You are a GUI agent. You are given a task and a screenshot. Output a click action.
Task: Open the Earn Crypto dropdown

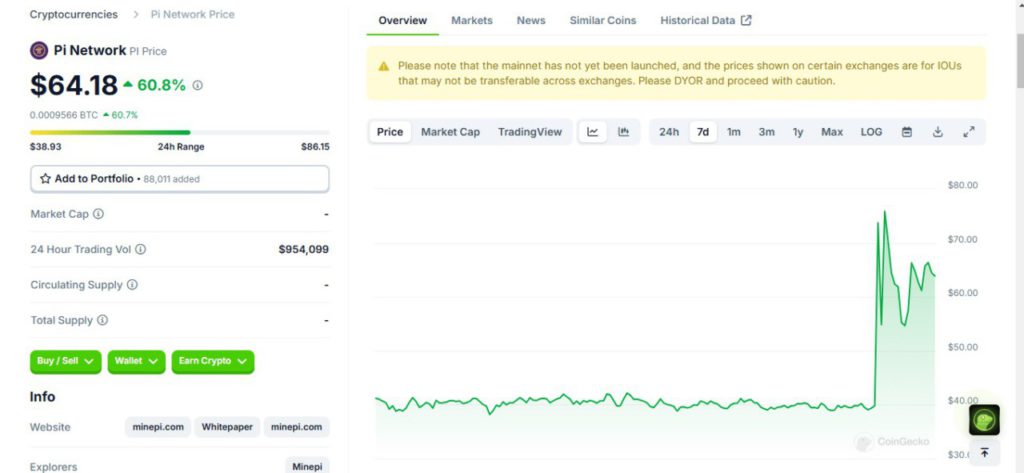212,361
